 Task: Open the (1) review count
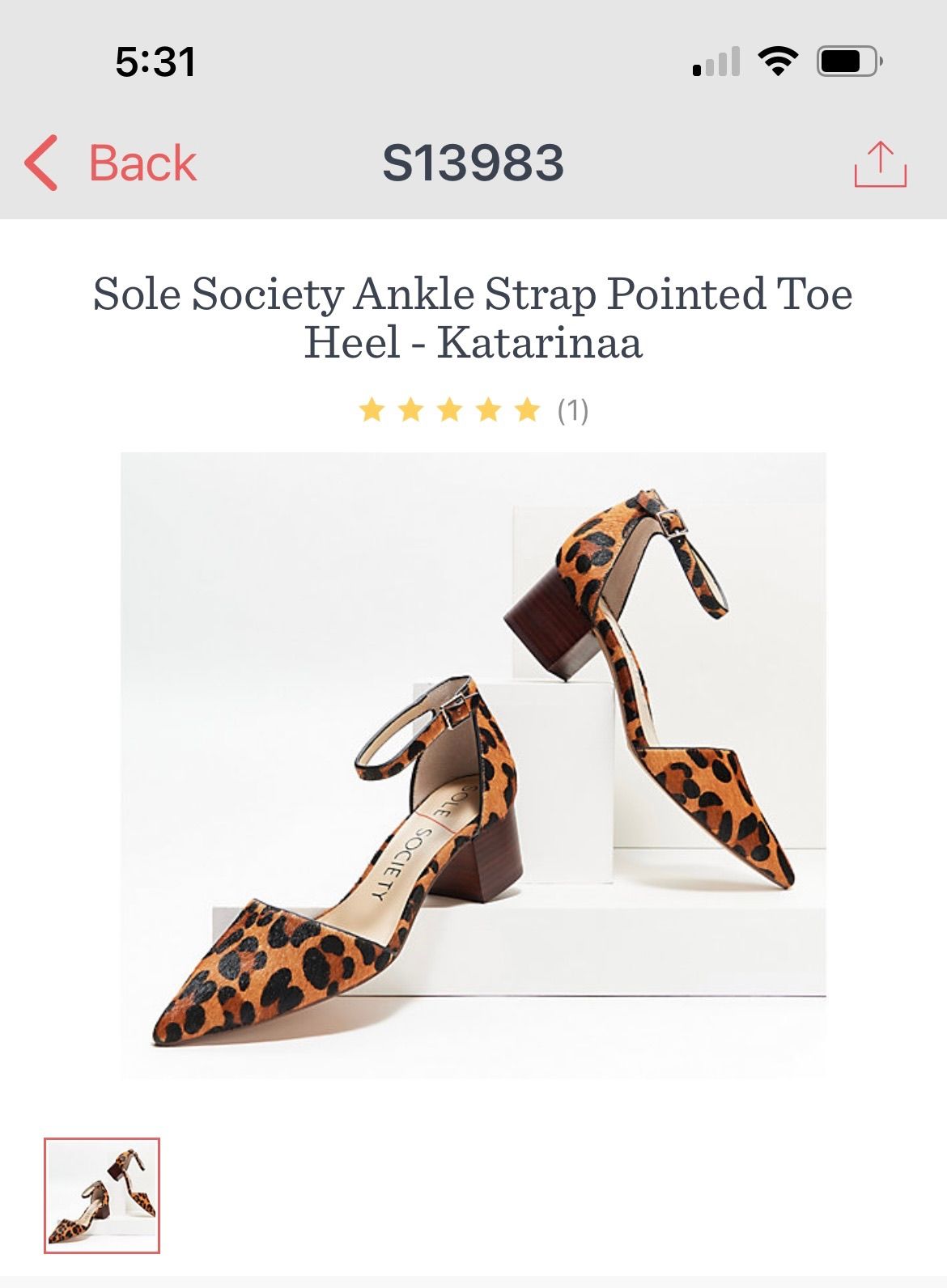[572, 410]
